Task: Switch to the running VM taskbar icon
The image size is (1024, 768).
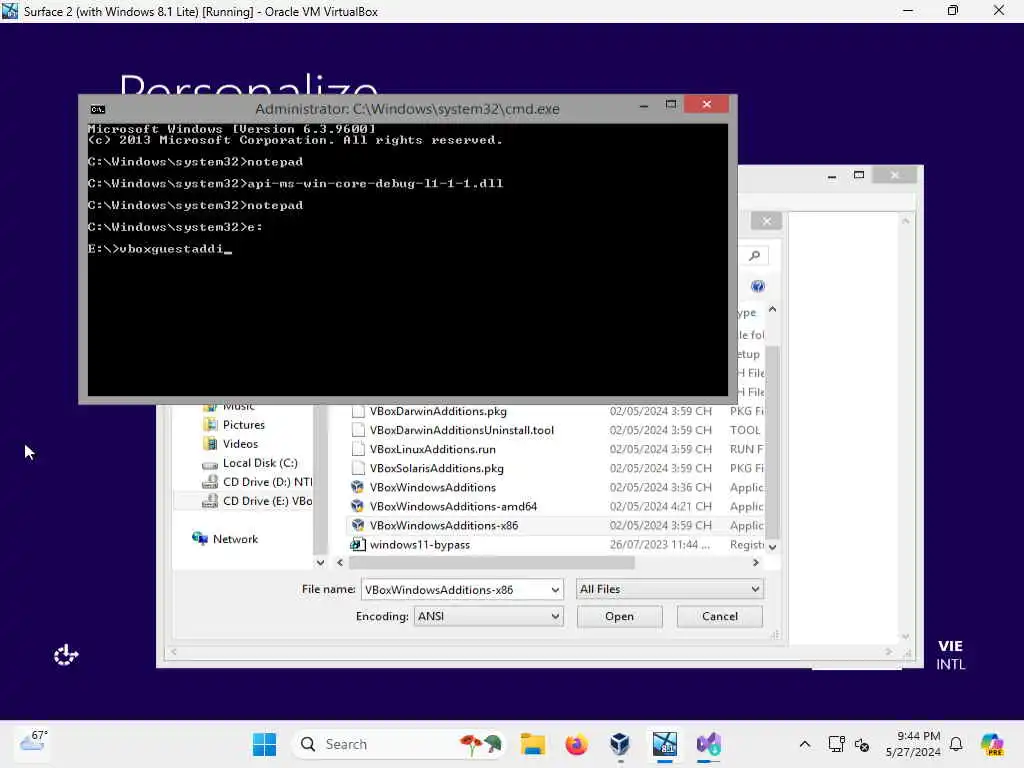Action: (x=665, y=744)
